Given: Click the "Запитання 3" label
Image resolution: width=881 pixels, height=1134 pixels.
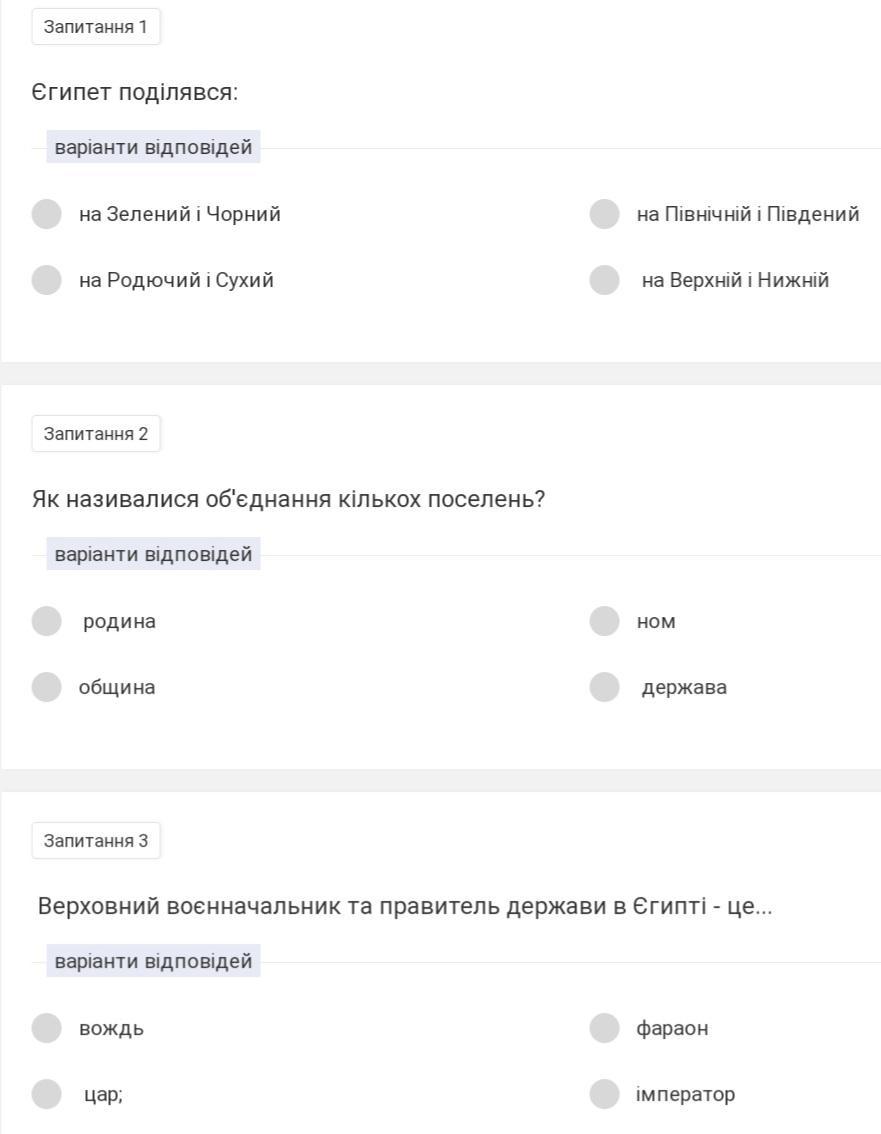Looking at the screenshot, I should click(x=95, y=841).
